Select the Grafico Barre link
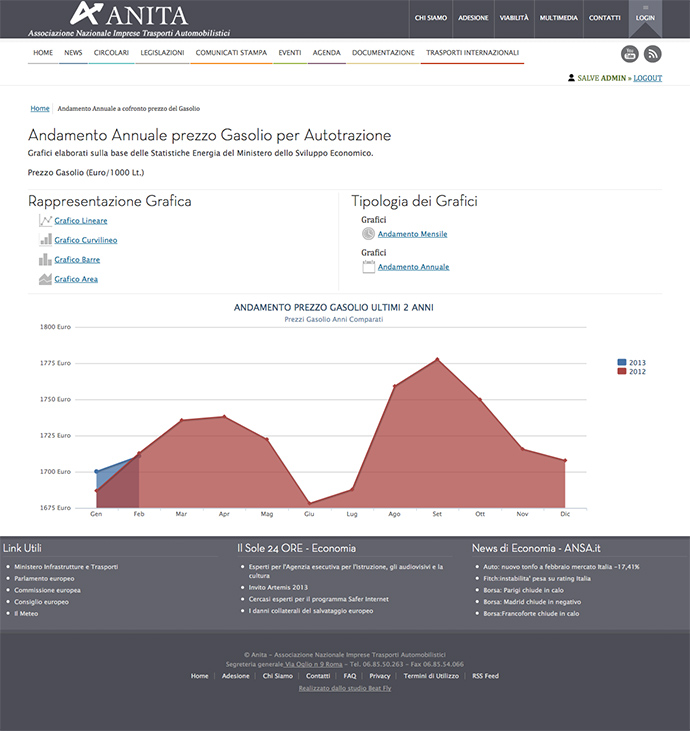690x731 pixels. point(77,260)
